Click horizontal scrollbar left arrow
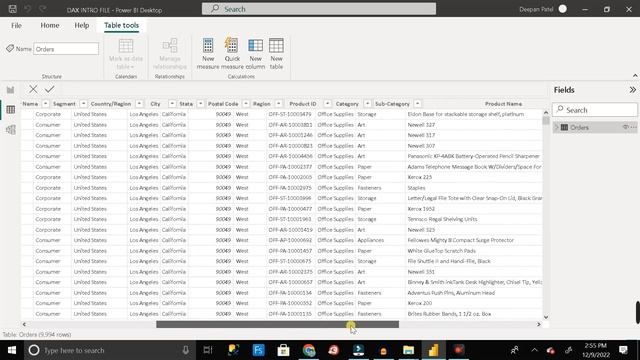 pyautogui.click(x=24, y=324)
